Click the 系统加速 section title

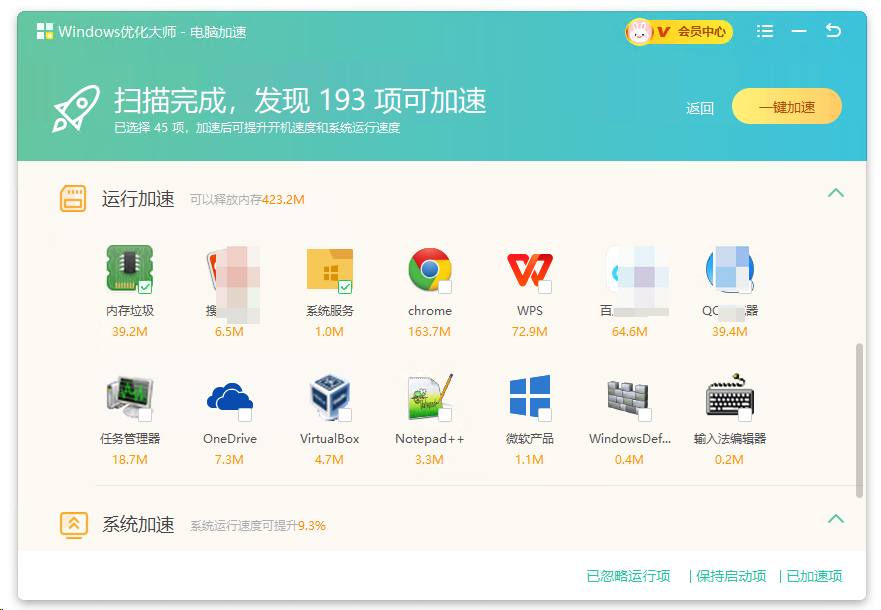[138, 525]
